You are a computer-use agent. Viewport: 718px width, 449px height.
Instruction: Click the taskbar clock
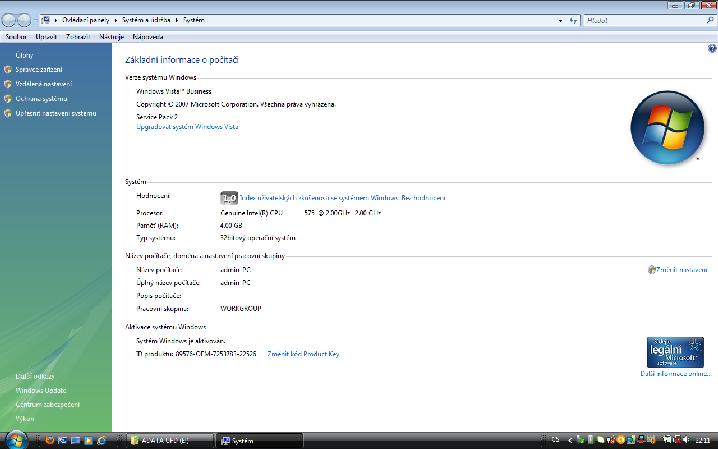pos(703,440)
